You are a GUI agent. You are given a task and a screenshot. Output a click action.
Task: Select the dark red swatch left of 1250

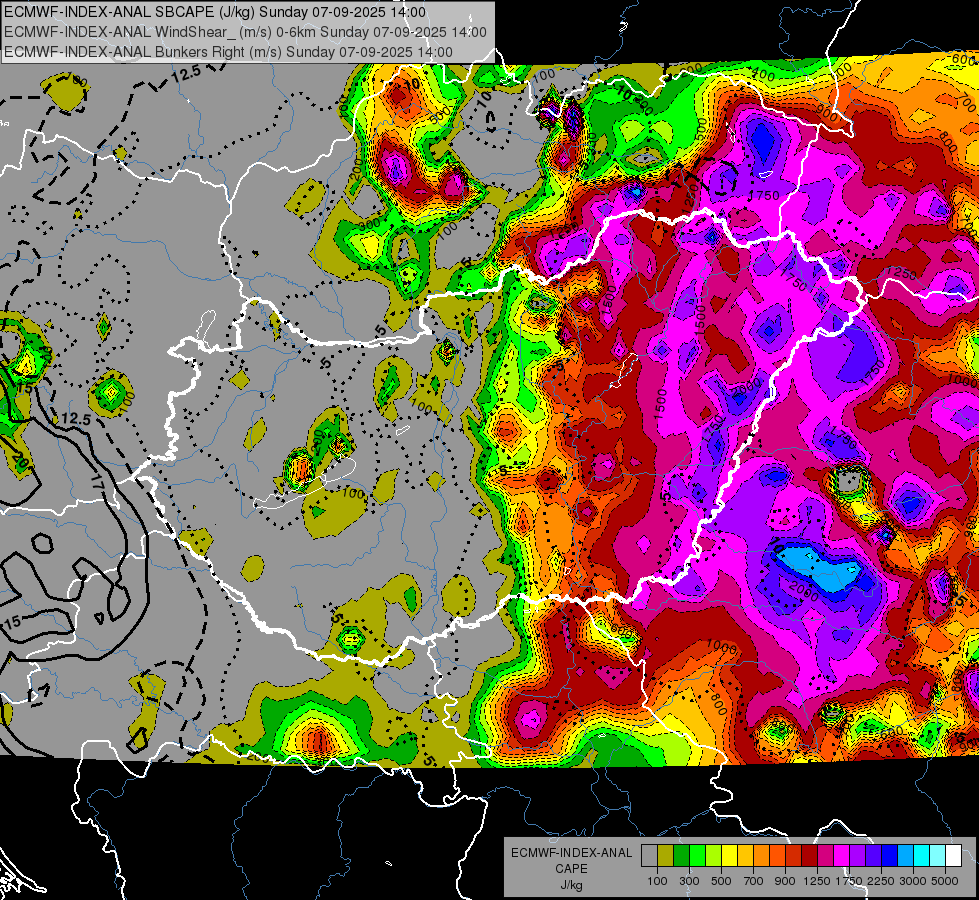809,856
